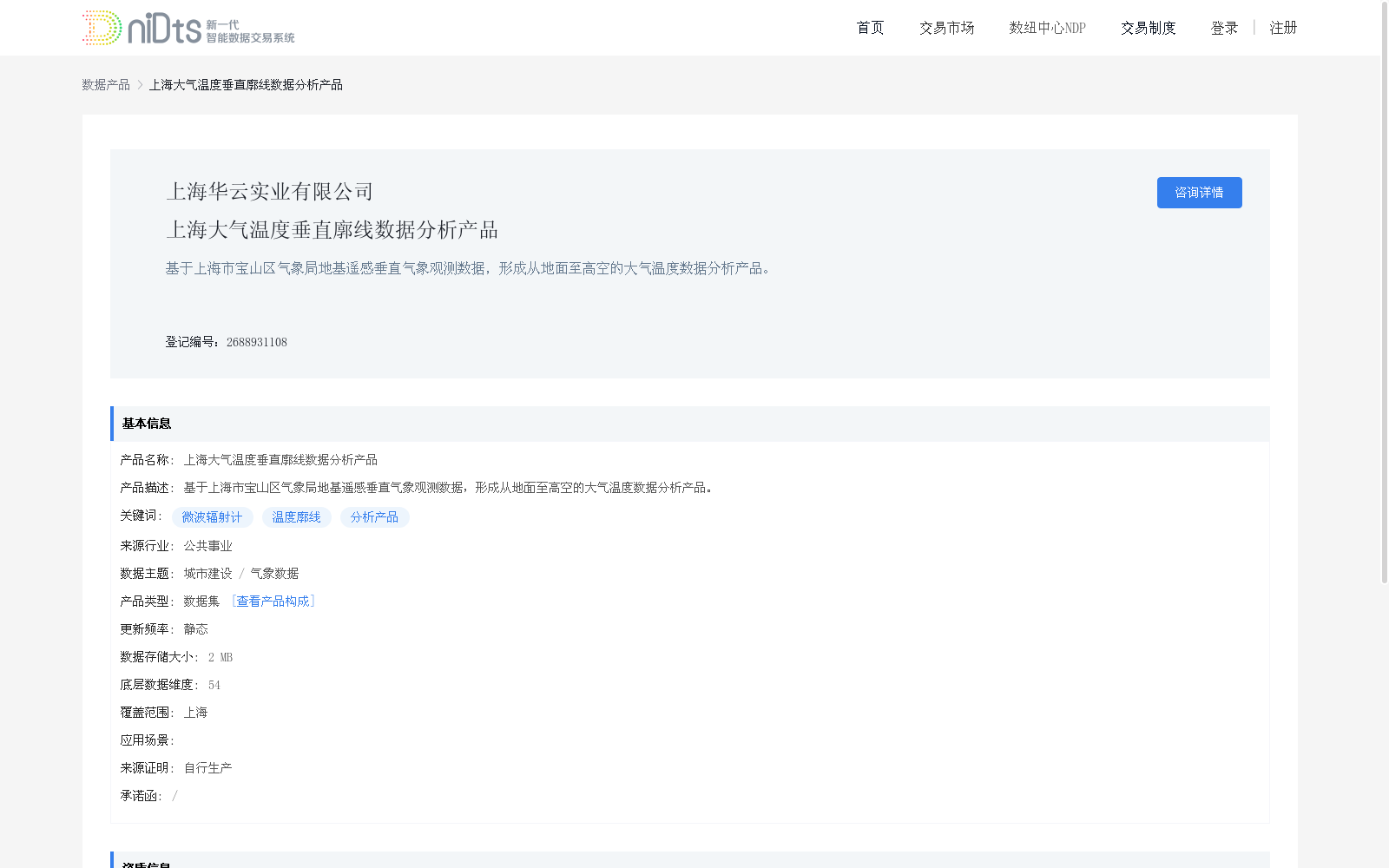Open the 首页 menu item

click(x=870, y=28)
